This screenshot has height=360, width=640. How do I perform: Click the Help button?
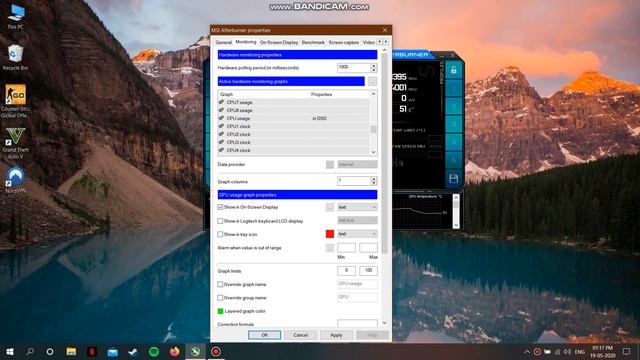[x=372, y=335]
